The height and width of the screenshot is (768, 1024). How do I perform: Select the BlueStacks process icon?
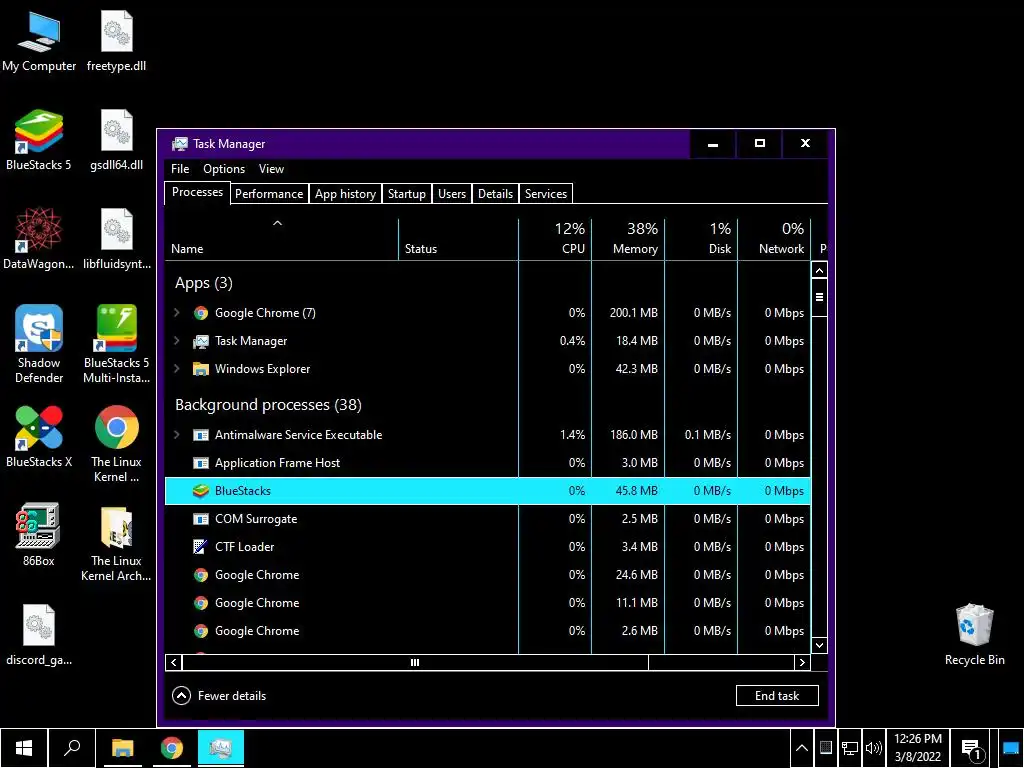pos(200,491)
